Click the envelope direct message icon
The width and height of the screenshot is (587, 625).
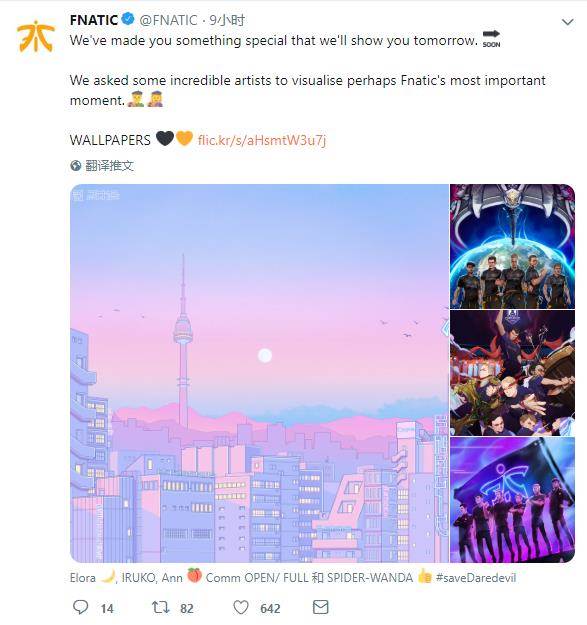point(320,607)
